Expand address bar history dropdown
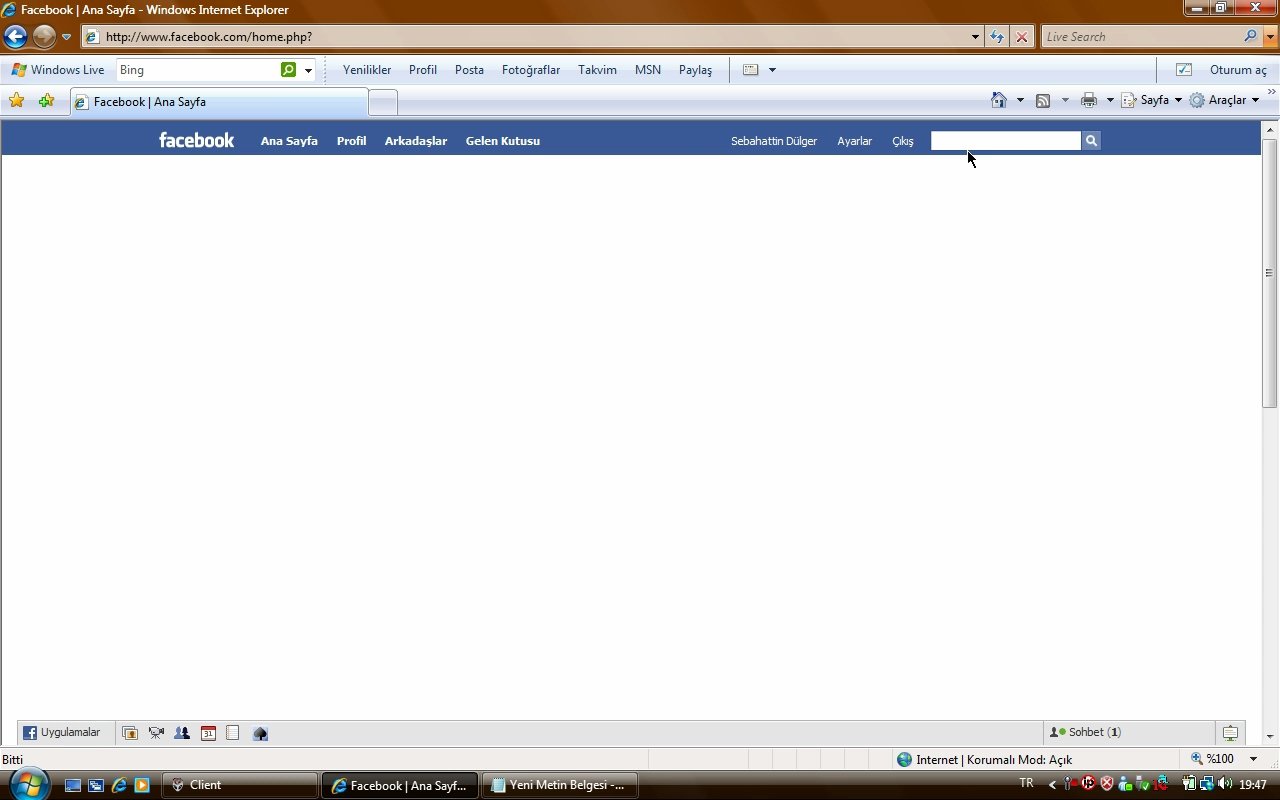This screenshot has width=1280, height=800. 975,37
